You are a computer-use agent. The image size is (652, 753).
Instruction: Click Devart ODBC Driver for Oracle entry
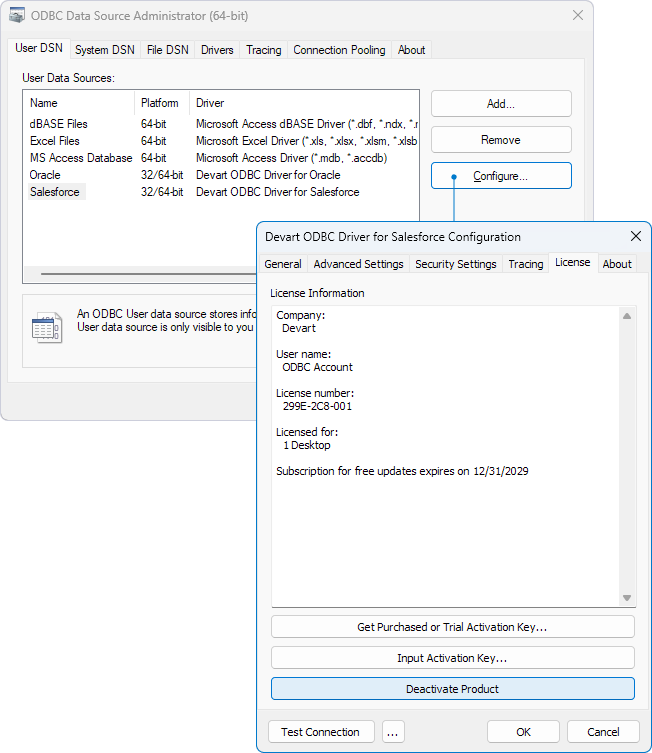pos(268,175)
